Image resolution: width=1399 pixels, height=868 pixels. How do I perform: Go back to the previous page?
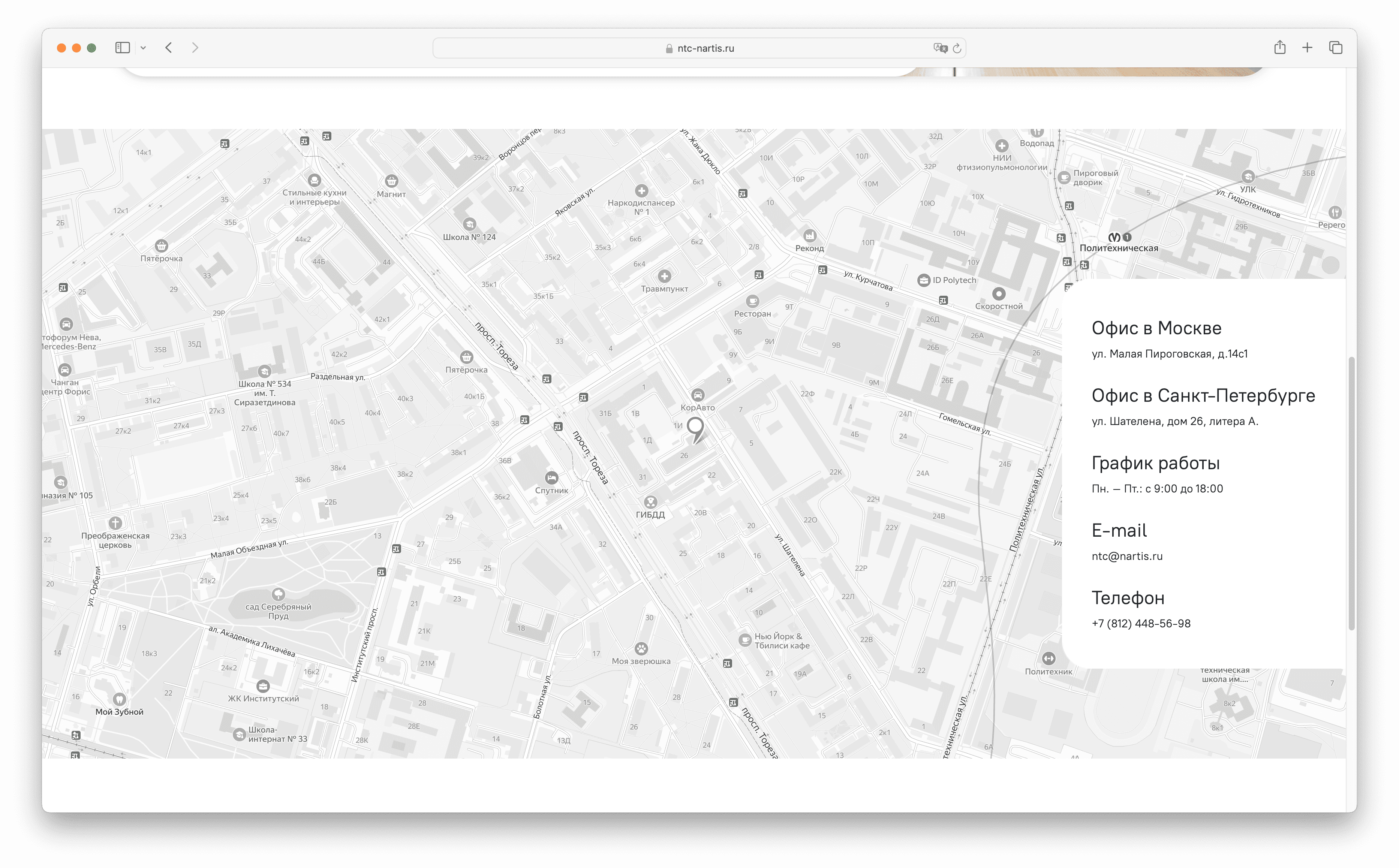[x=169, y=48]
